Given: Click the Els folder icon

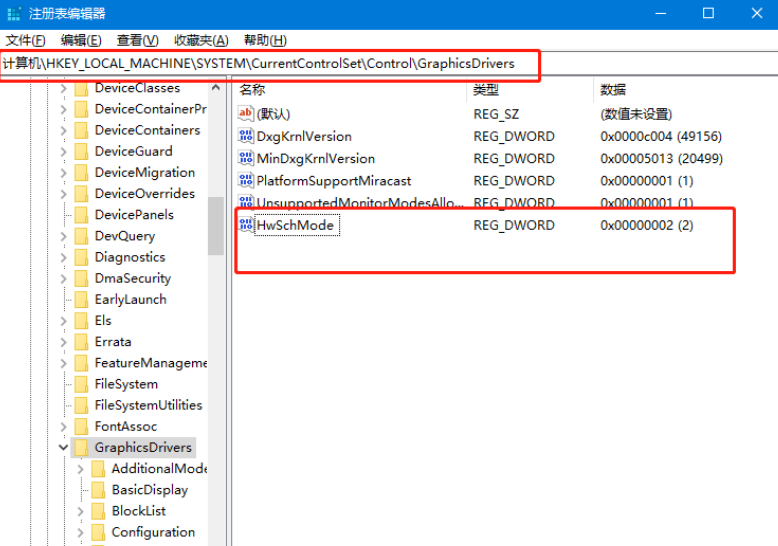Looking at the screenshot, I should [x=81, y=321].
